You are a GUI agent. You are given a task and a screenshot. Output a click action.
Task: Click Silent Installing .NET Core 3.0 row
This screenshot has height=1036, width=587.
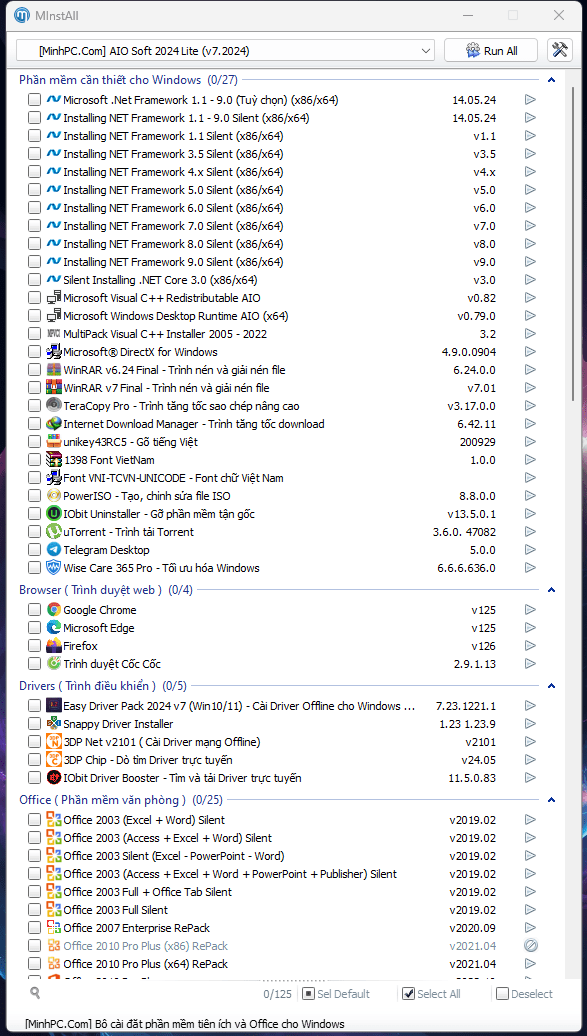click(283, 279)
